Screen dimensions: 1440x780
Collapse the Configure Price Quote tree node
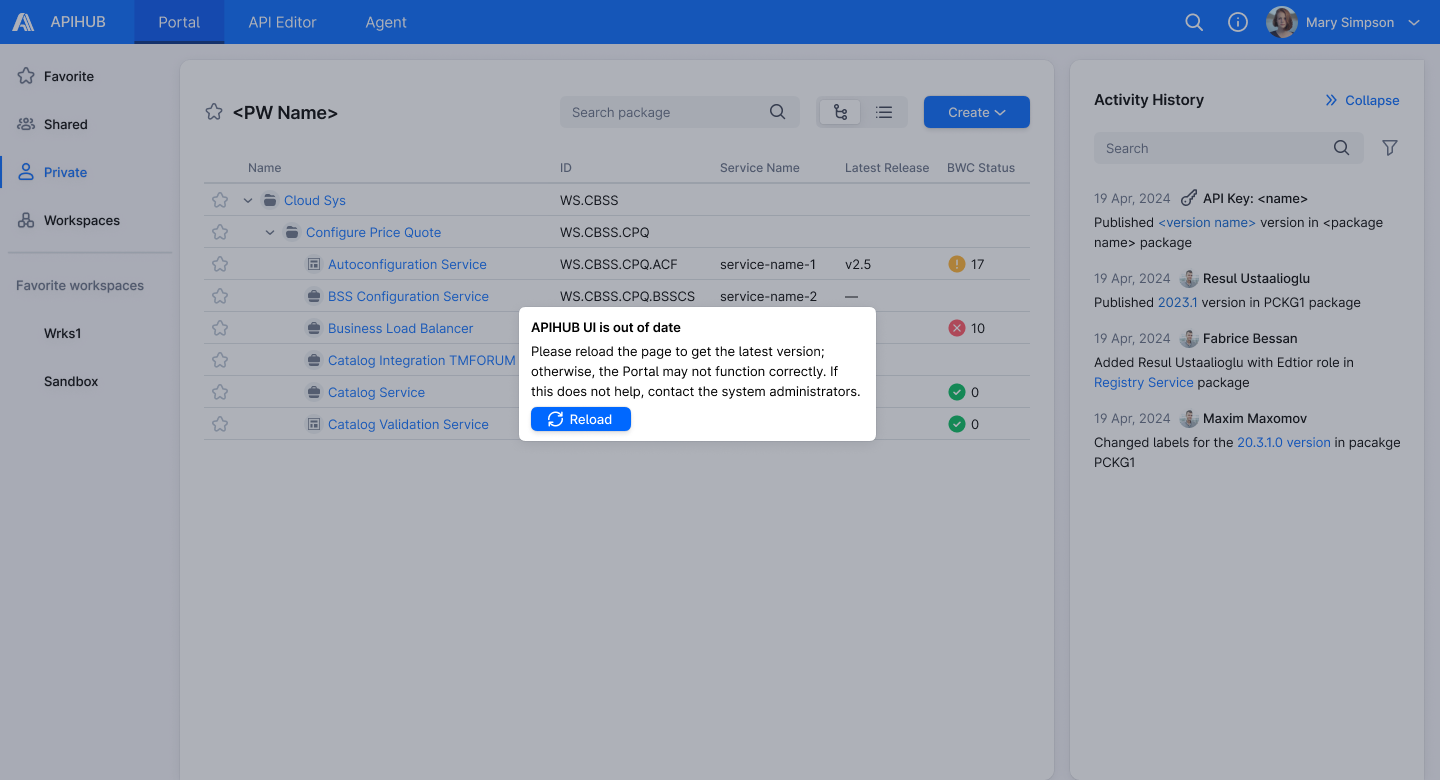(x=270, y=232)
